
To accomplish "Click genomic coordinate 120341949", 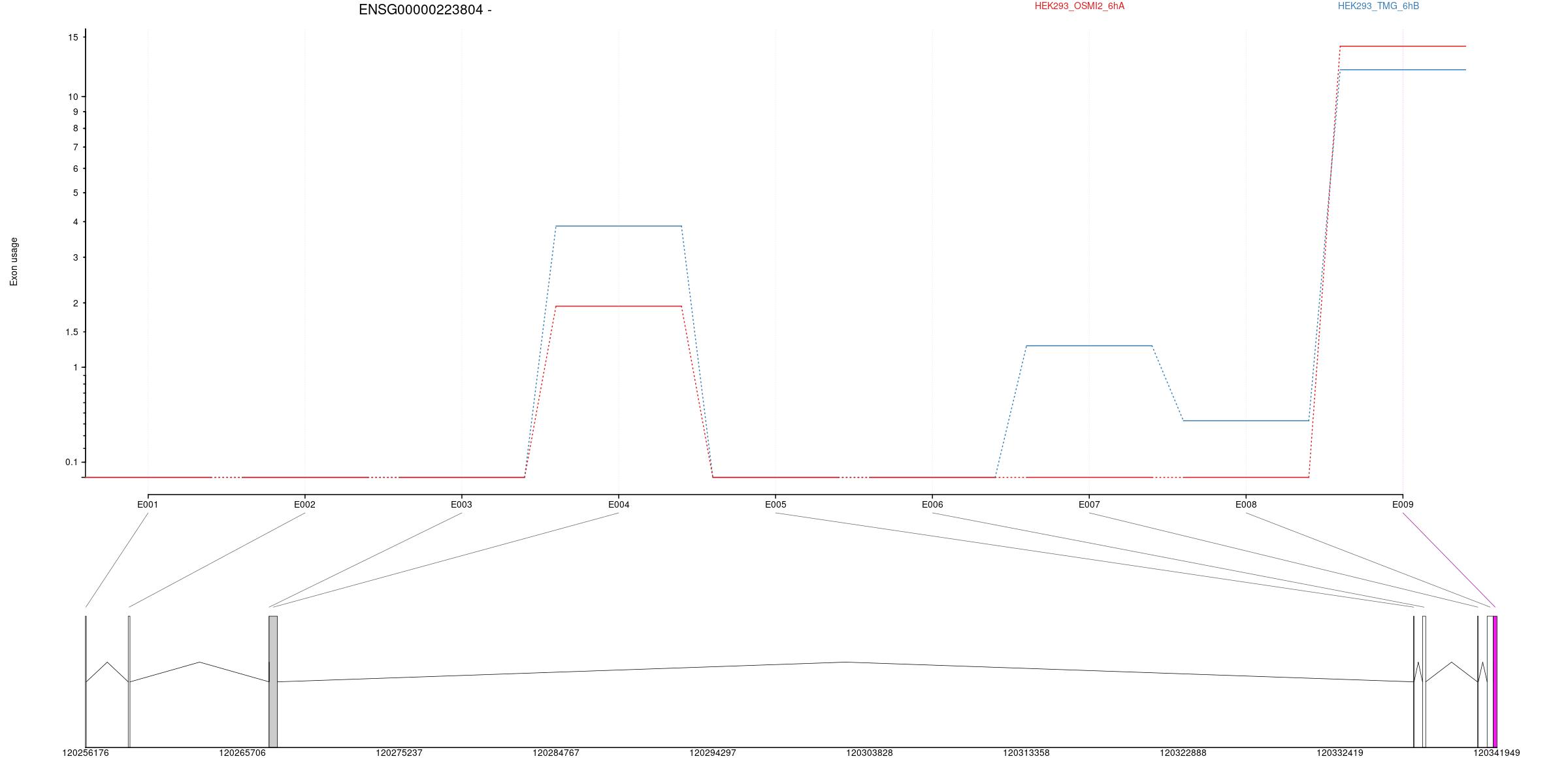I will coord(1497,753).
